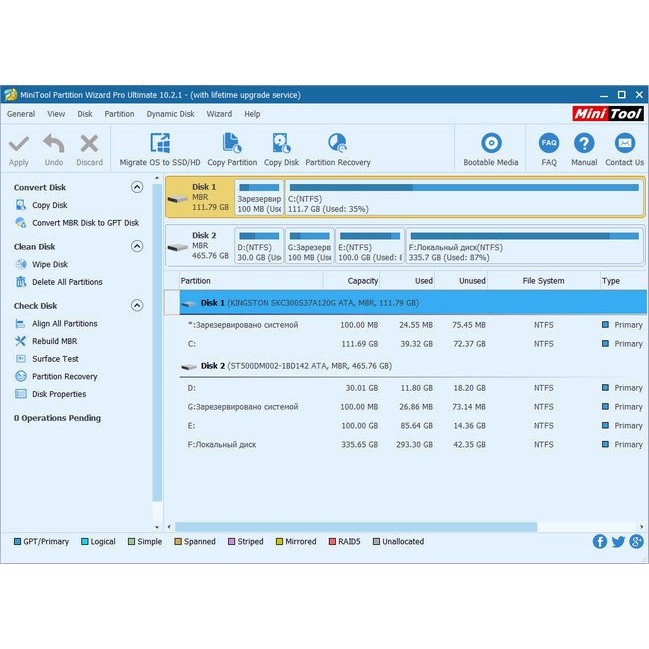Click the sidebar vertical scrollbar
649x649 pixels.
pyautogui.click(x=157, y=343)
